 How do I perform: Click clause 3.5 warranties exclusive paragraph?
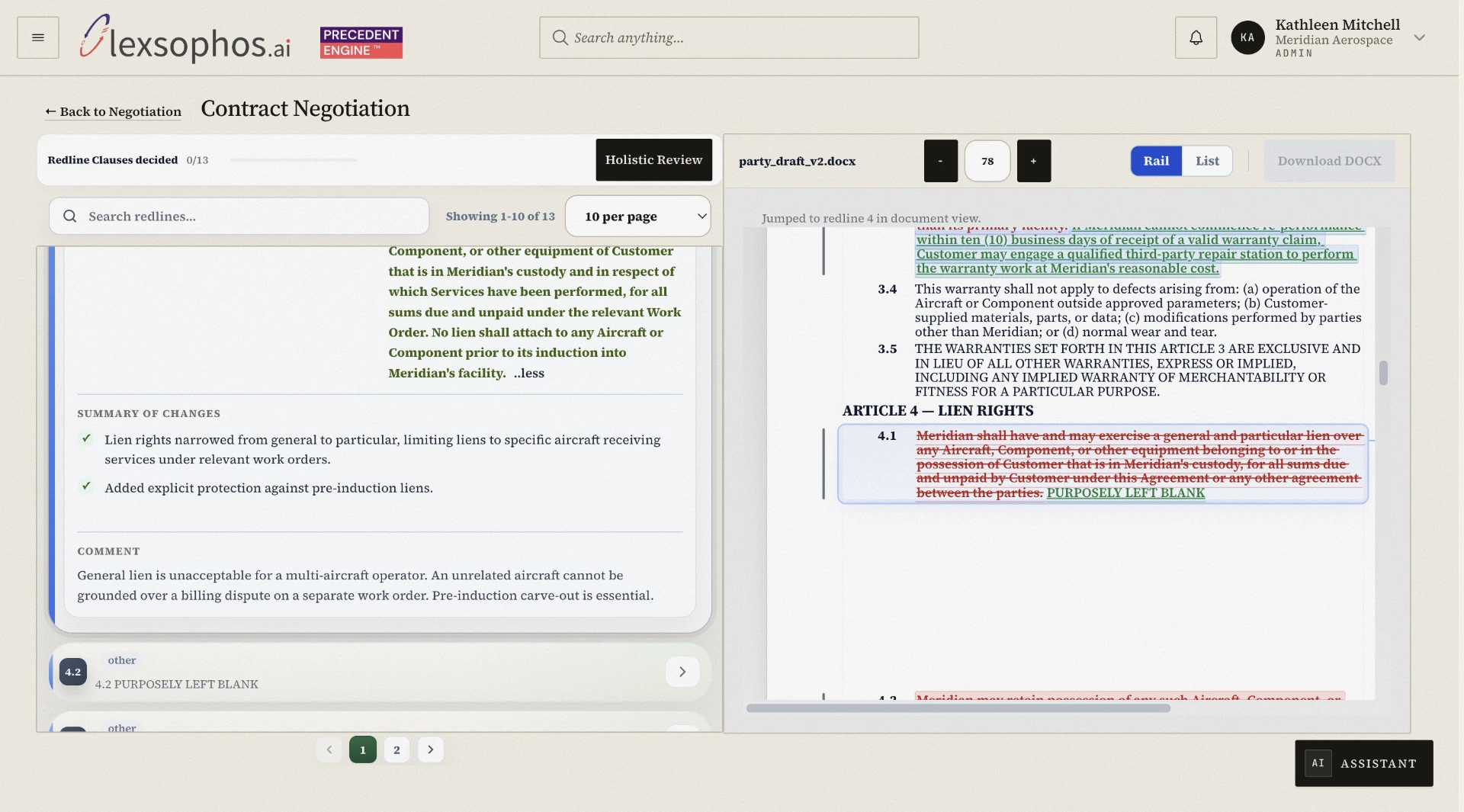coord(1138,370)
